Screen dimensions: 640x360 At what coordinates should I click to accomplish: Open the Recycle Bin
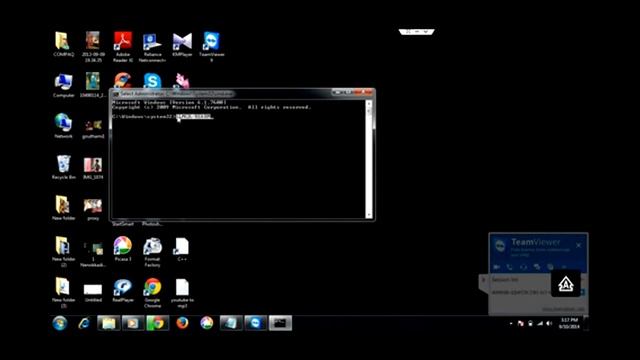[64, 167]
